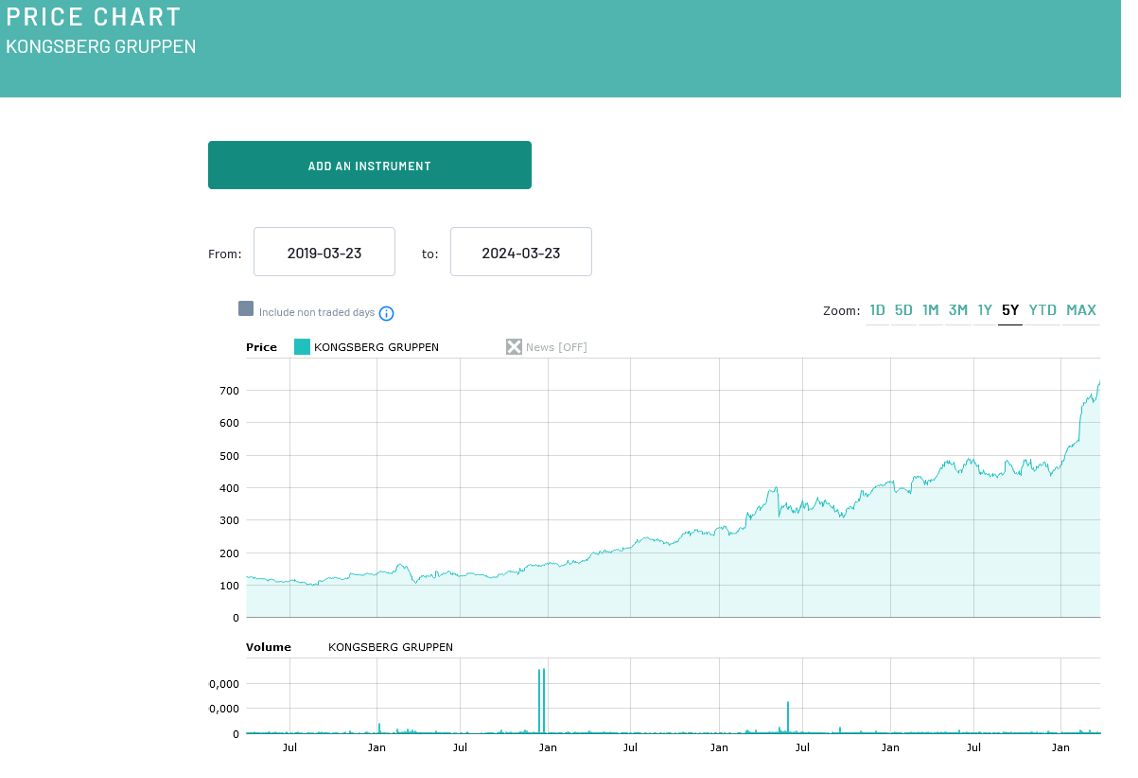Switch the chart to YTD range
1138x778 pixels.
point(1042,310)
